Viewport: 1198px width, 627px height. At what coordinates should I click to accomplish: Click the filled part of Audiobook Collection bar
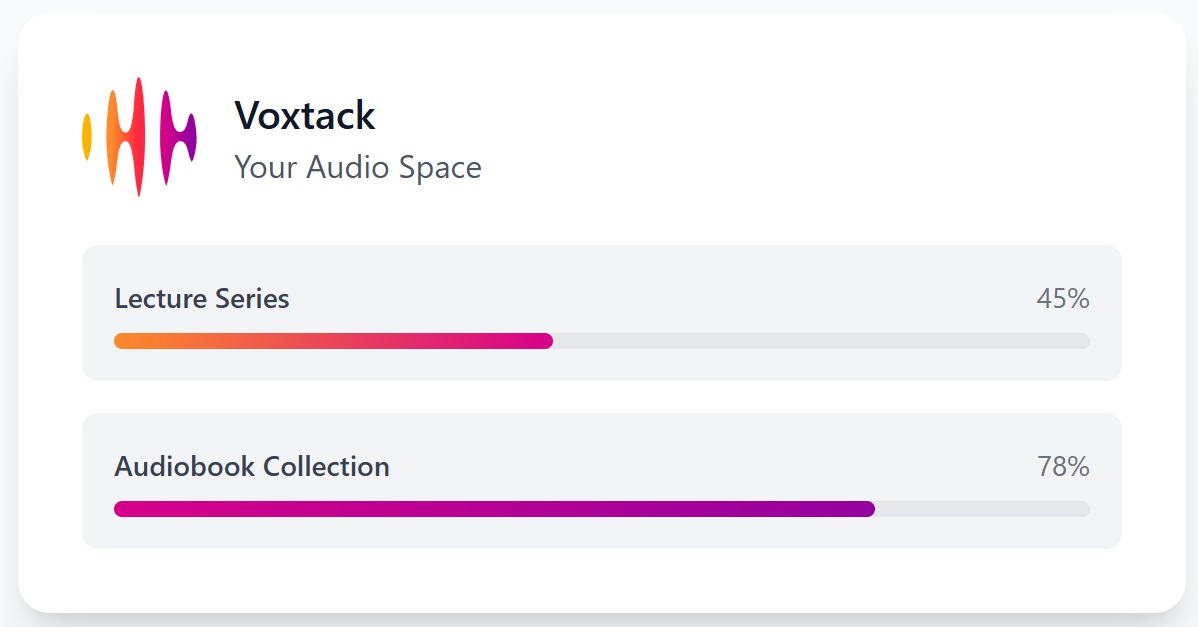[494, 509]
